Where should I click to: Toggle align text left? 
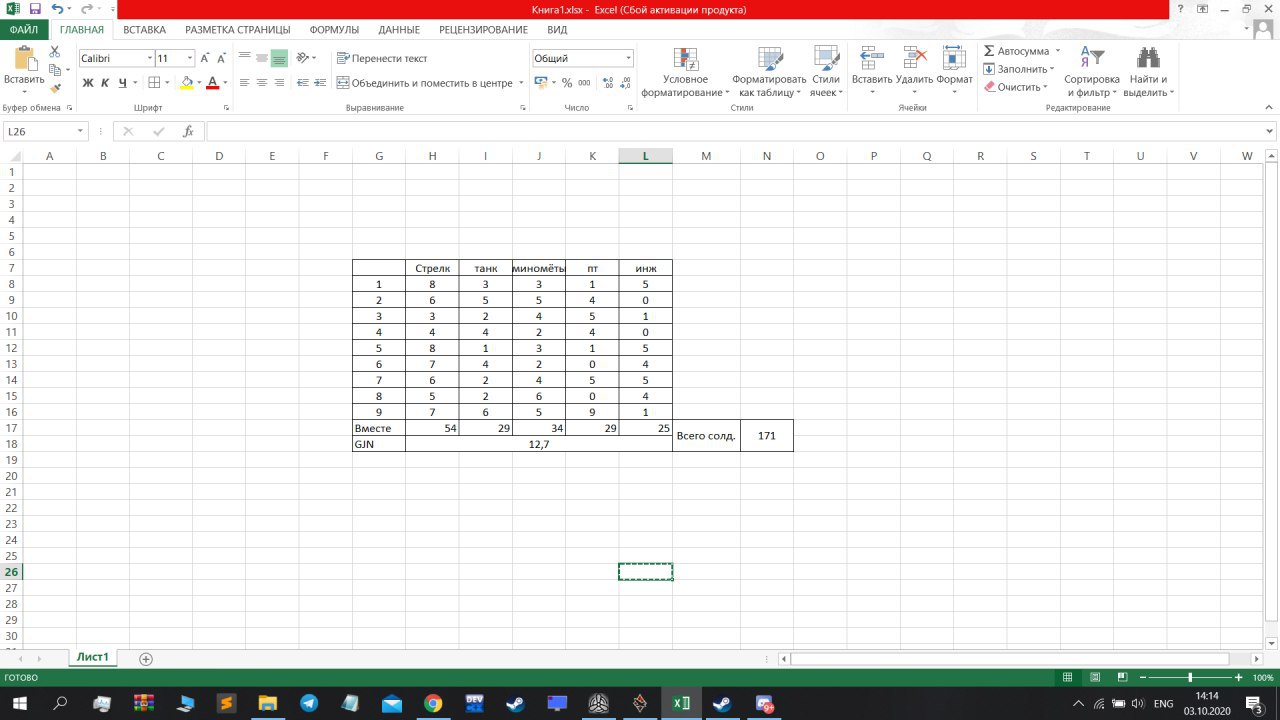(x=243, y=83)
